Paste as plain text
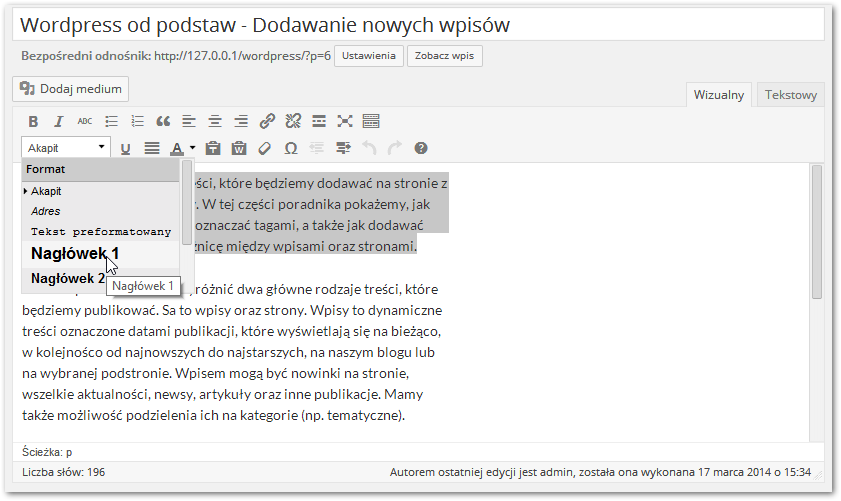Screen dimensions: 841x501 pyautogui.click(x=213, y=149)
